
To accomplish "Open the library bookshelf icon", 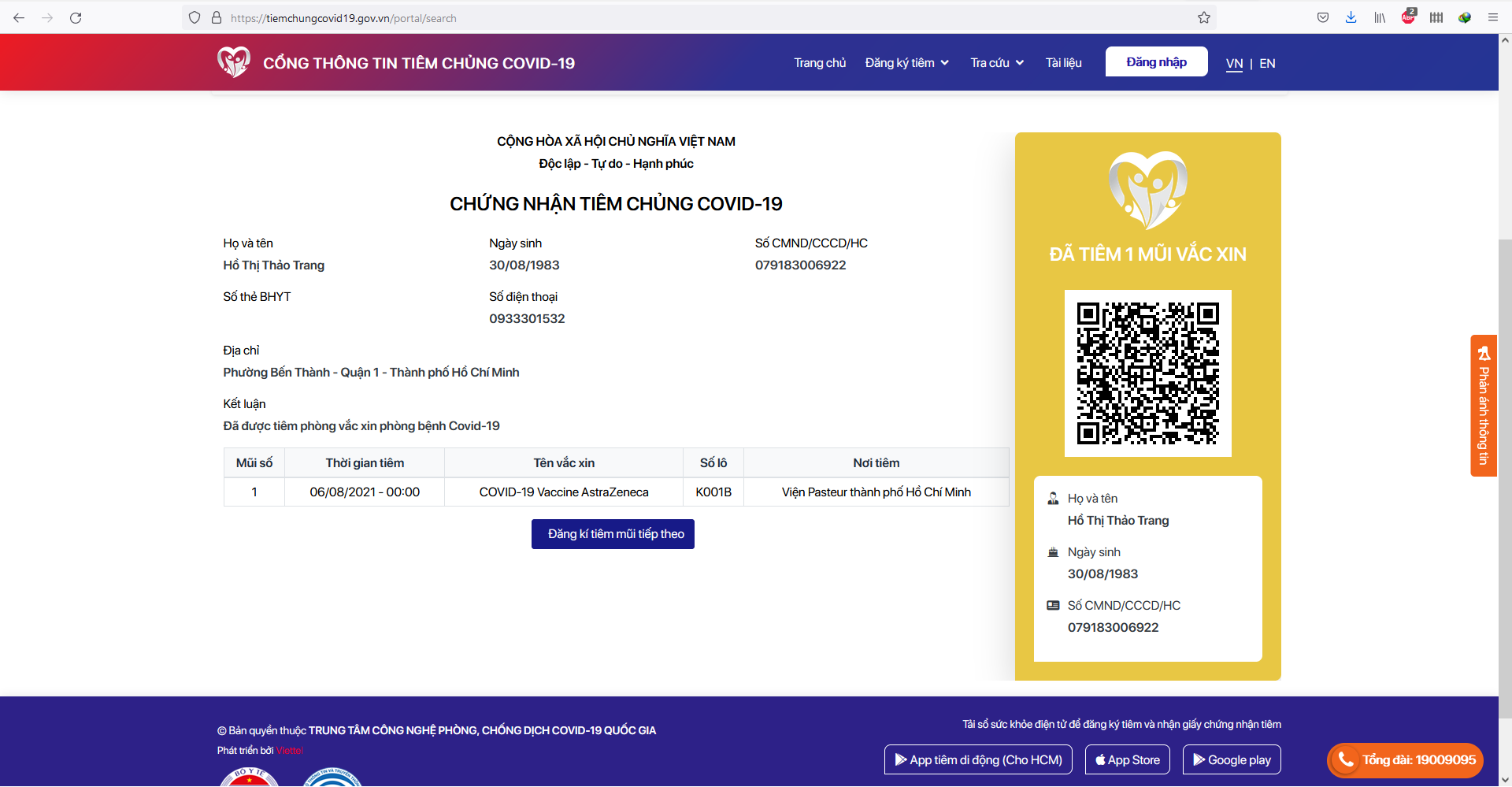I will tap(1380, 17).
